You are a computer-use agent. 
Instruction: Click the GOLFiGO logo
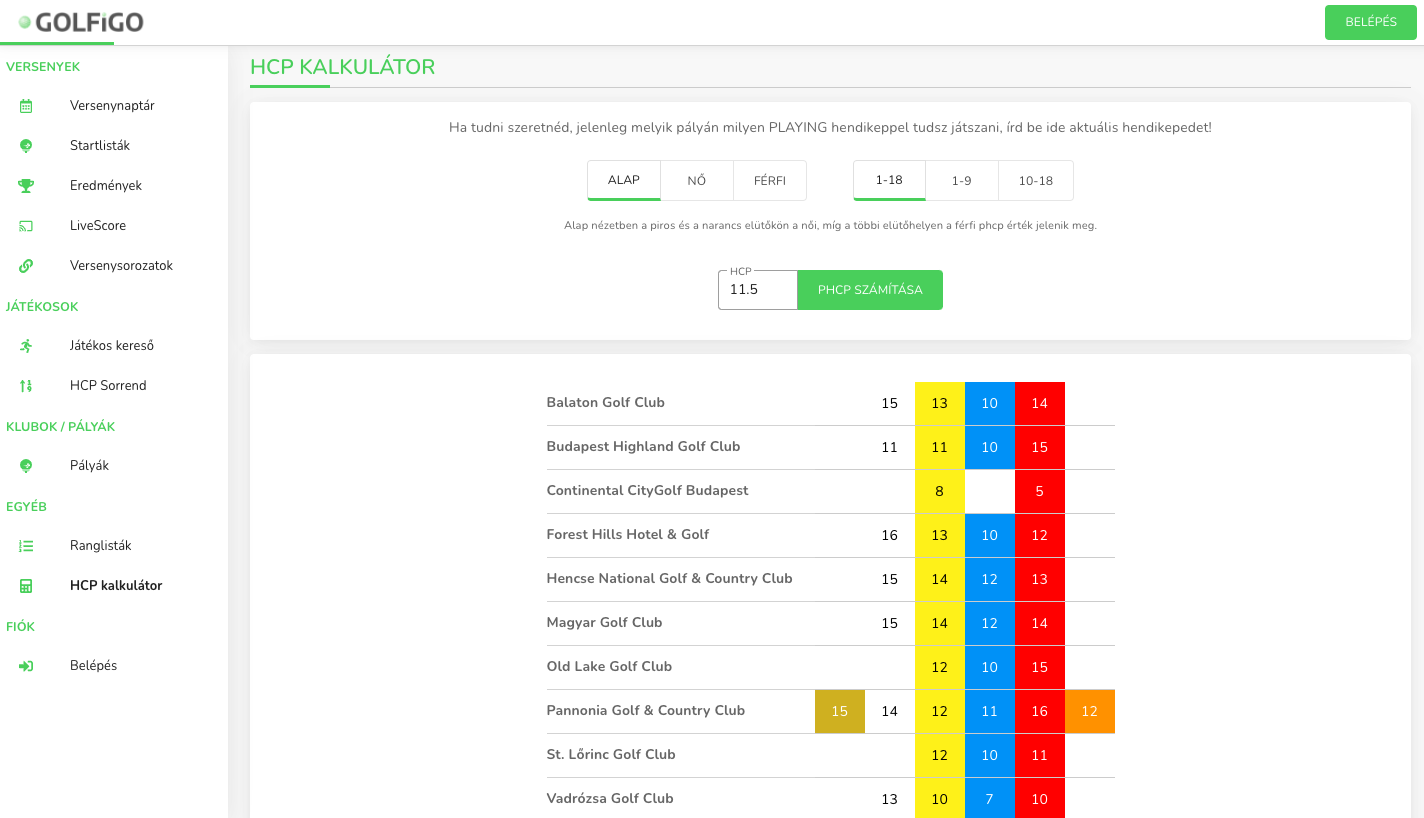(80, 22)
